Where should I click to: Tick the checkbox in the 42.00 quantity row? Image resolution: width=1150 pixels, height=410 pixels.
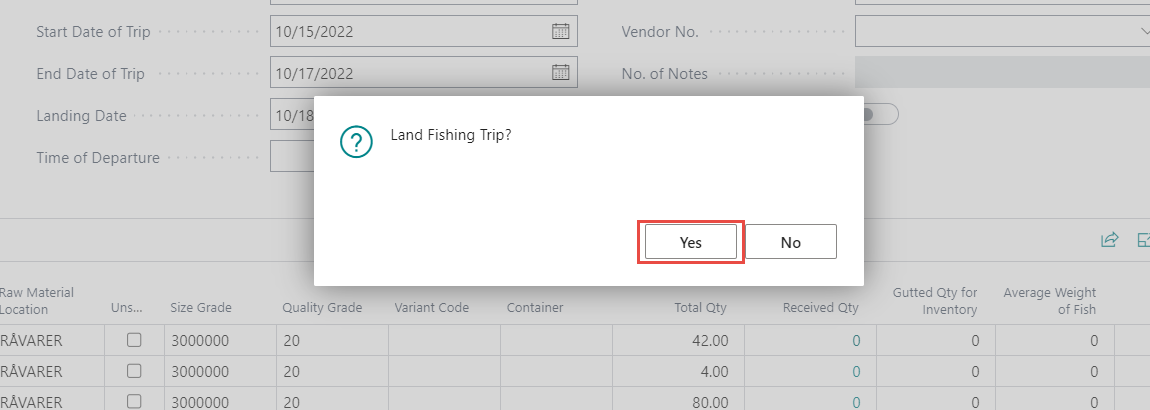click(x=134, y=340)
